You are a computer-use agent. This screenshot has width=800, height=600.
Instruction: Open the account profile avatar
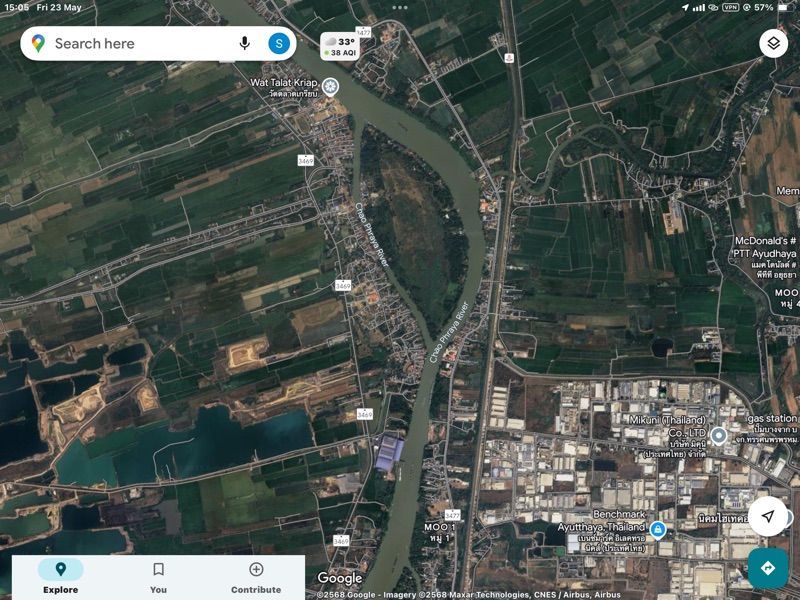279,43
